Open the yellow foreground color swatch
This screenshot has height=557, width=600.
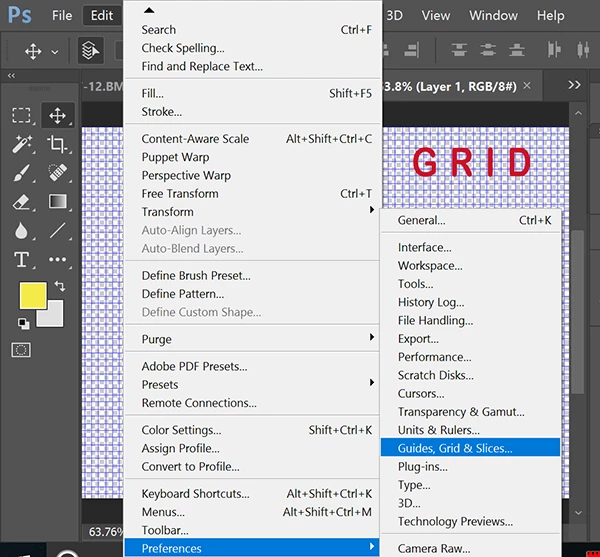point(33,295)
